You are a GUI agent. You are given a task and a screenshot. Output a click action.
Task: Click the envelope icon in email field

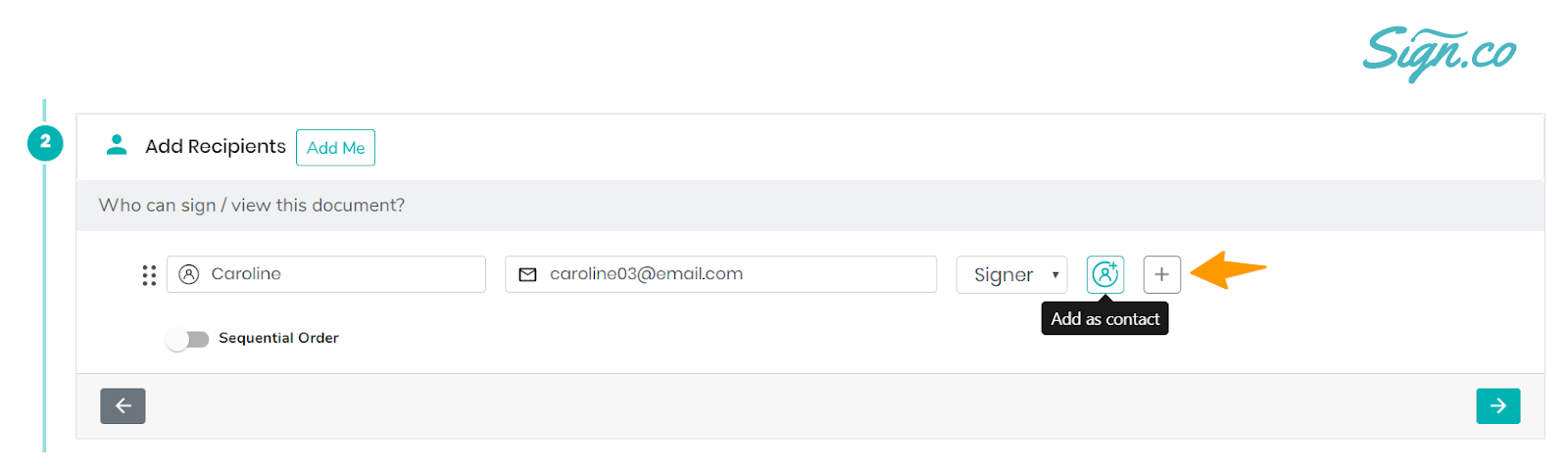click(527, 274)
